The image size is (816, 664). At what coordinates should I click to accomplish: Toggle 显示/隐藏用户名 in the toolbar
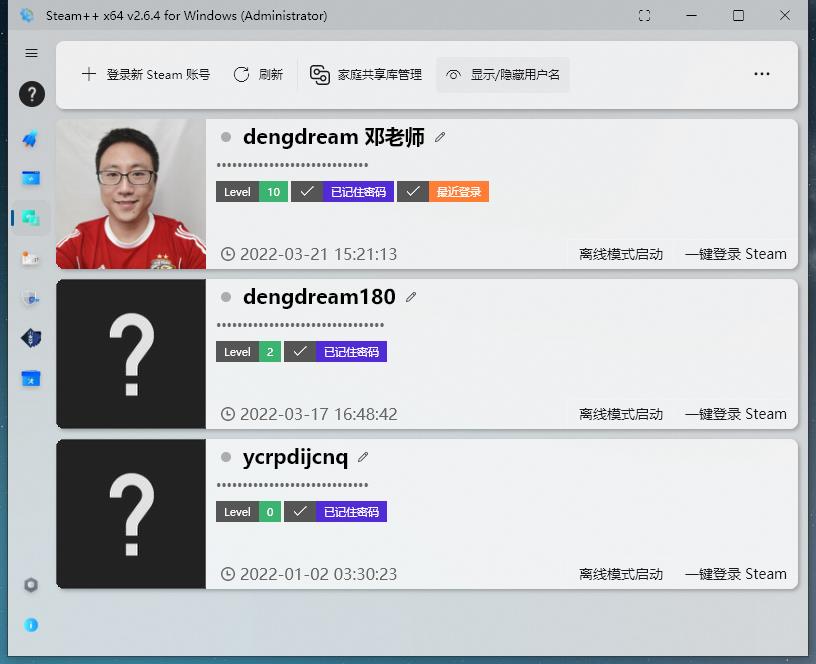tap(503, 73)
